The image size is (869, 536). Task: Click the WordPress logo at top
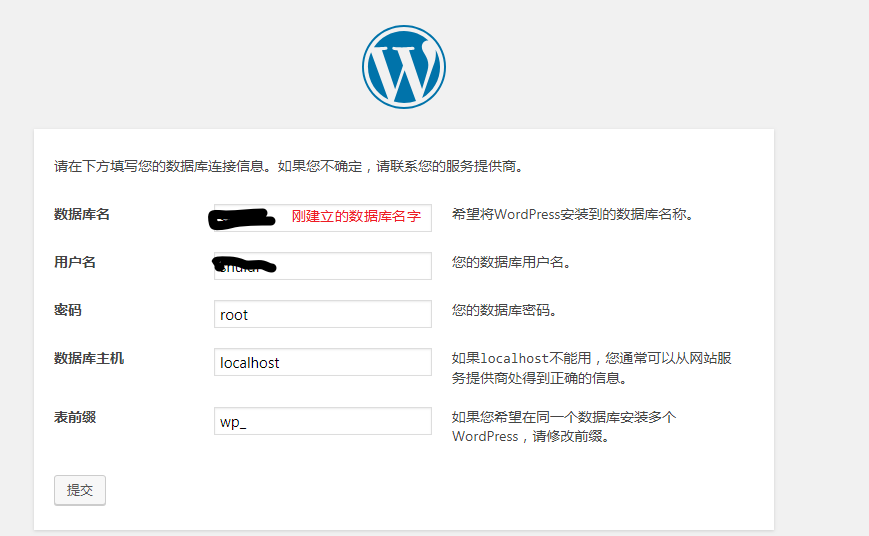click(x=403, y=67)
